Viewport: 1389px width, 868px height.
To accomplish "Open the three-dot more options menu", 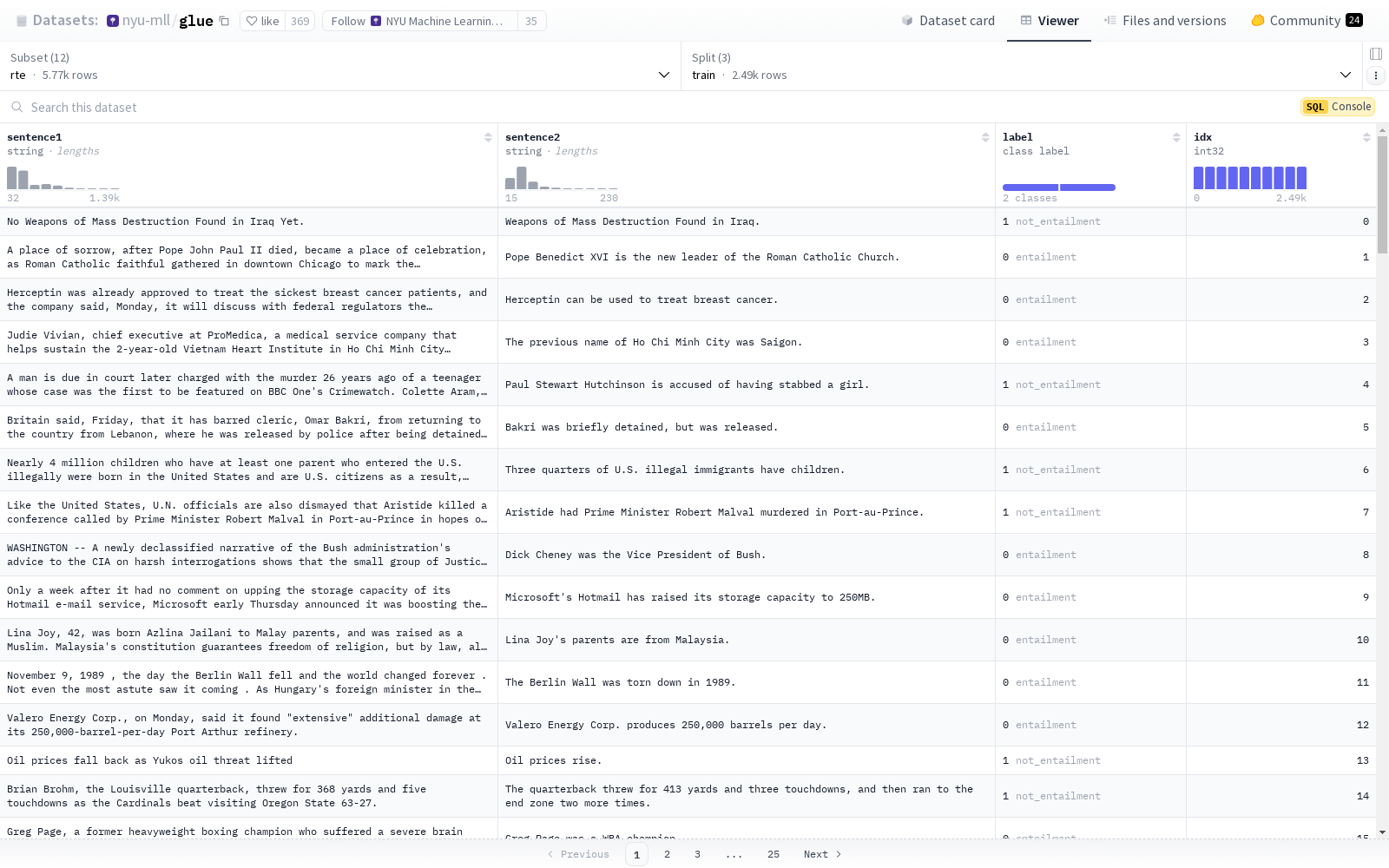I will [x=1376, y=76].
